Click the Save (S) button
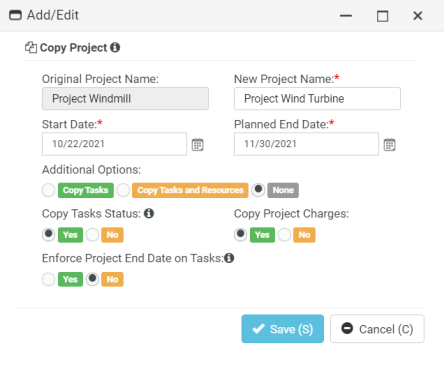Screen dimensions: 444x371 [283, 329]
